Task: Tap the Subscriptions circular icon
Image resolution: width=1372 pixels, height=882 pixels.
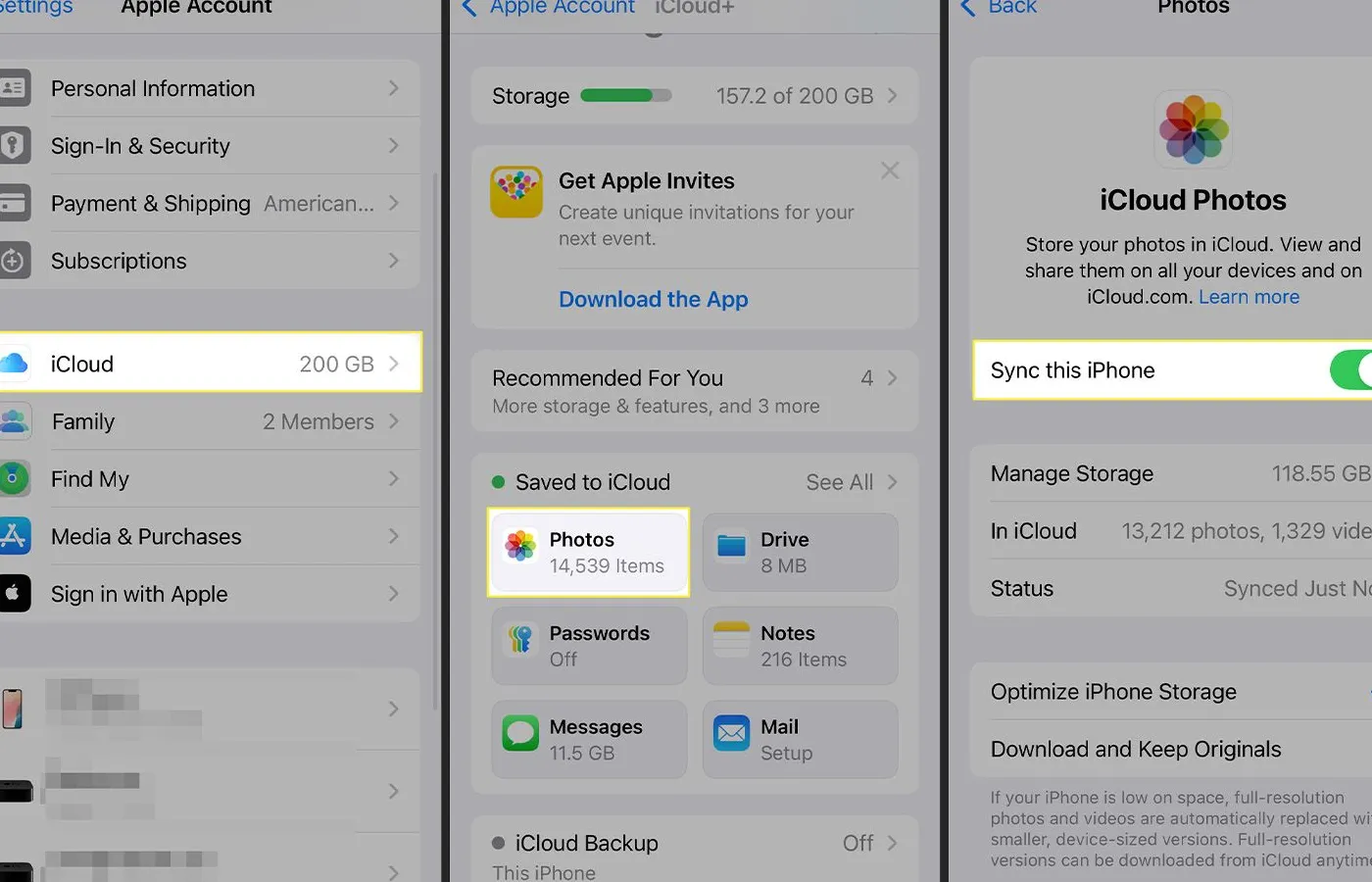Action: coord(13,261)
